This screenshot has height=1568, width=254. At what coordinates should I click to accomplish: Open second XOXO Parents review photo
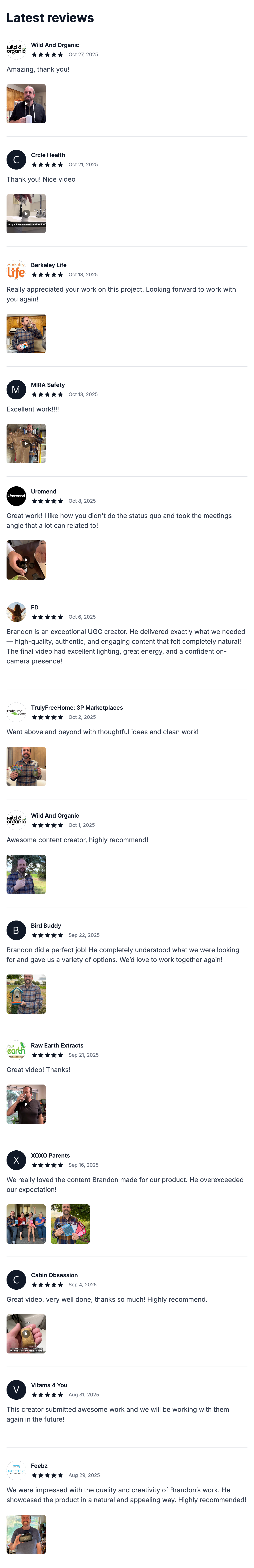(70, 1223)
